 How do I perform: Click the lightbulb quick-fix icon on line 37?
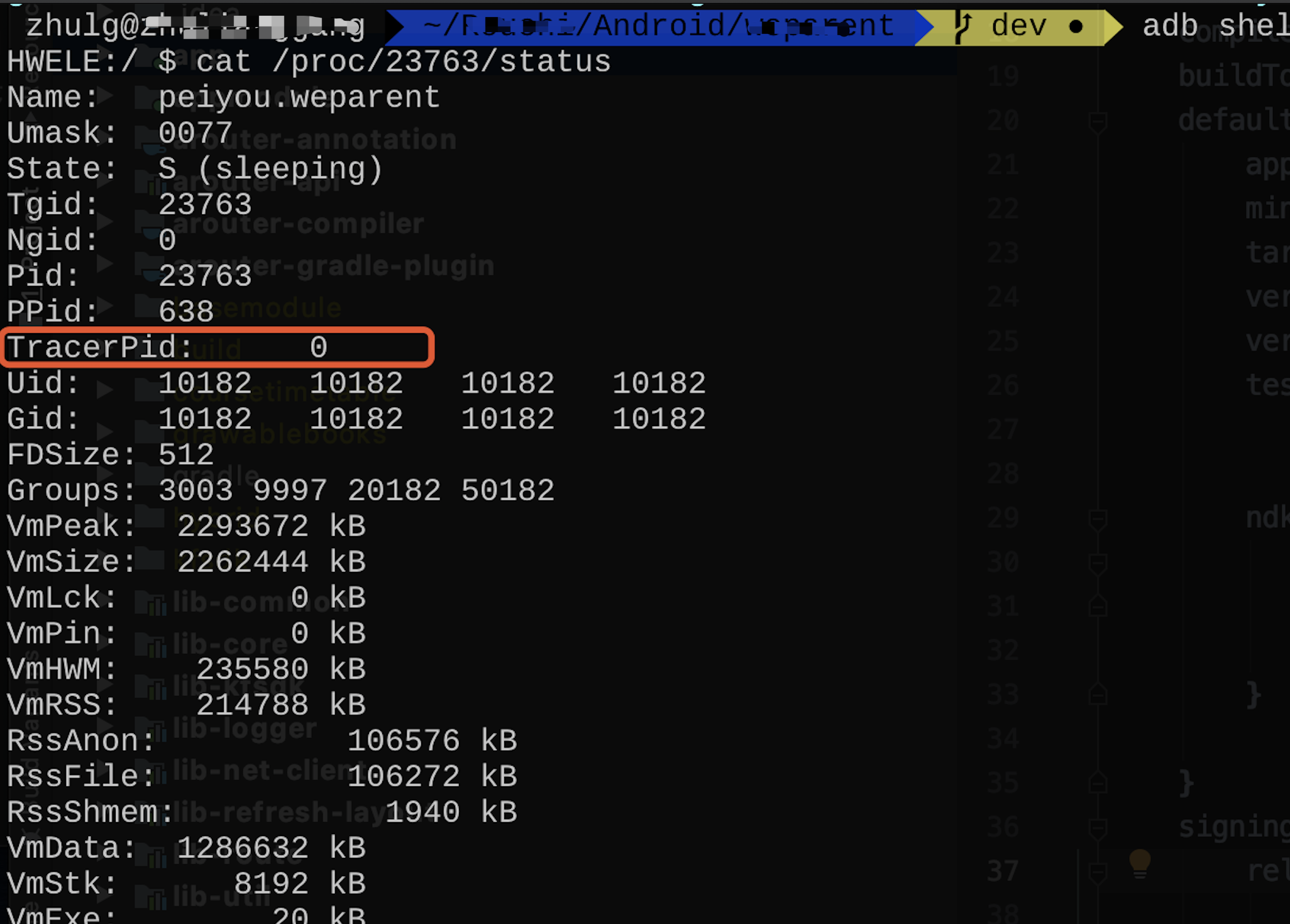pos(1139,864)
